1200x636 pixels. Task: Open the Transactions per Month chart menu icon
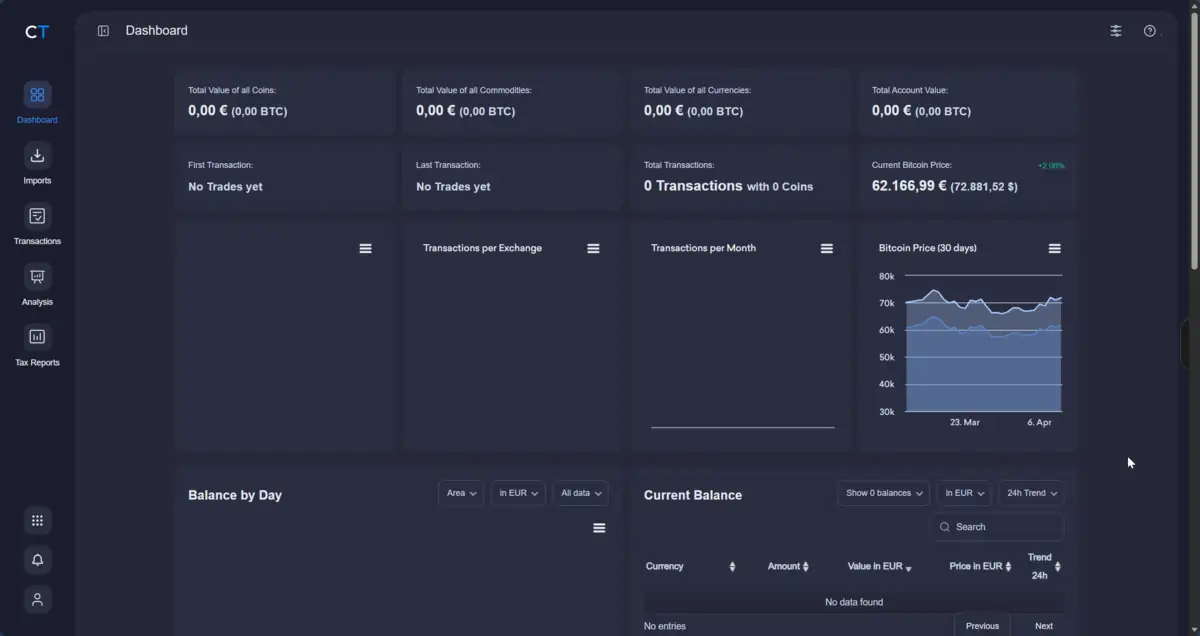click(x=826, y=247)
